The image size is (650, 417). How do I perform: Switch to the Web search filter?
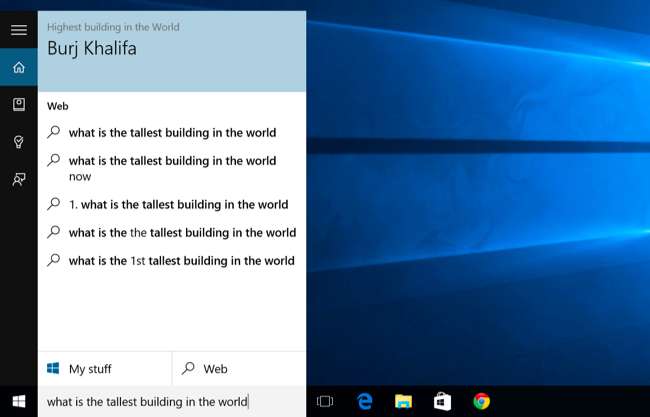click(x=239, y=369)
